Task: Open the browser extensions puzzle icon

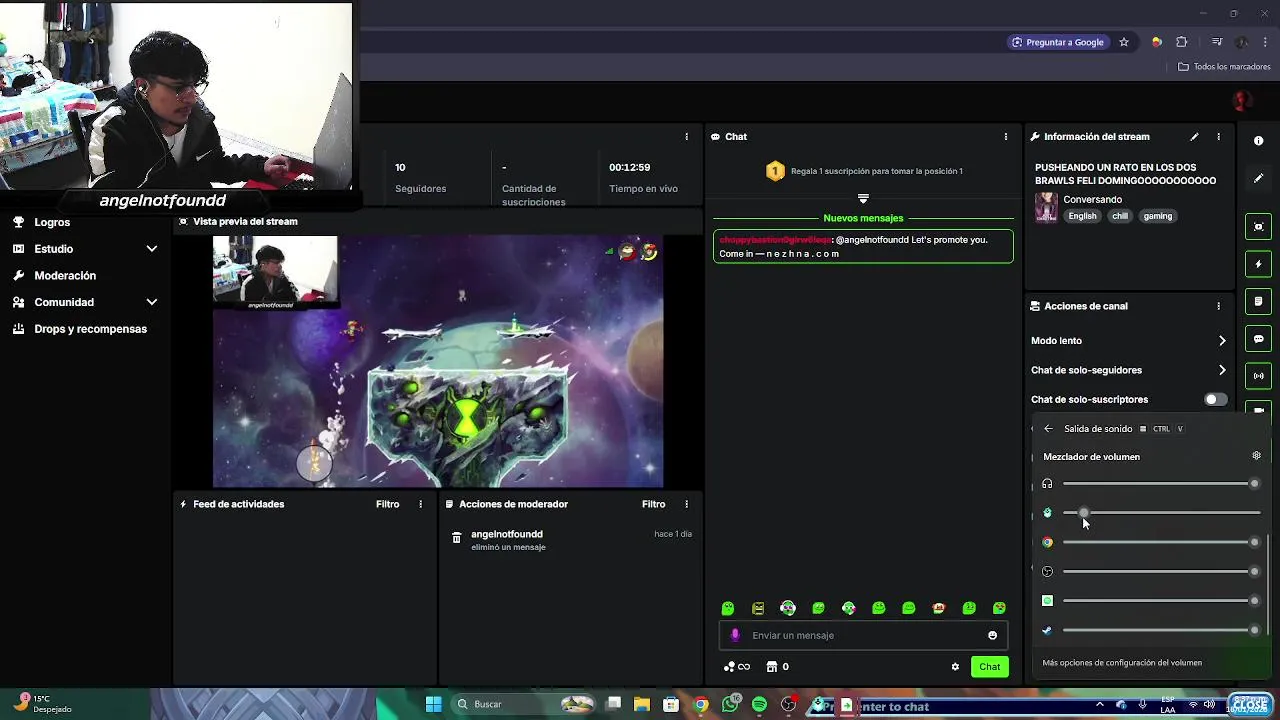Action: (1182, 42)
